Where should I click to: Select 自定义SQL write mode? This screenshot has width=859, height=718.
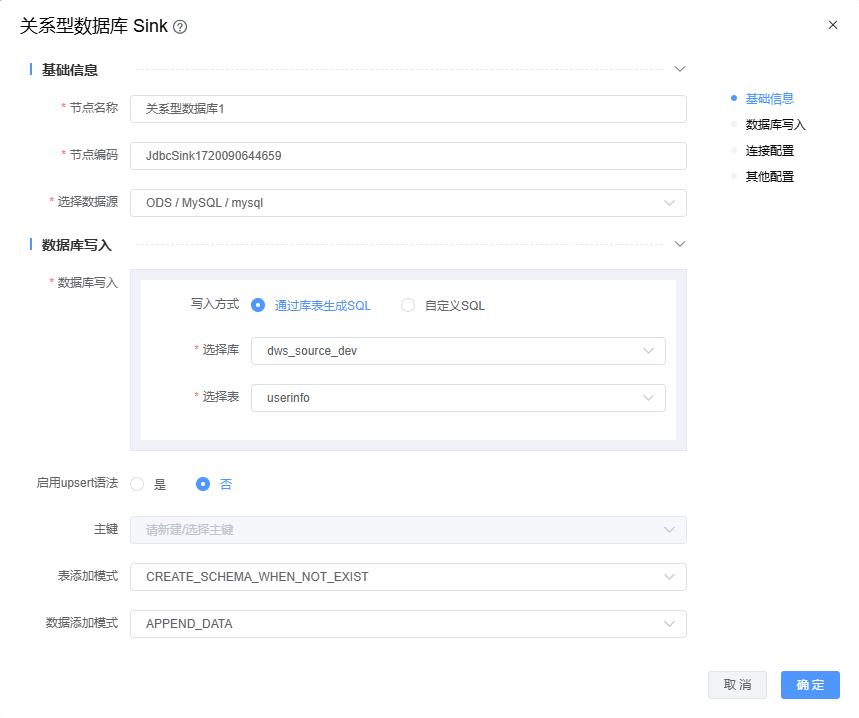click(408, 306)
